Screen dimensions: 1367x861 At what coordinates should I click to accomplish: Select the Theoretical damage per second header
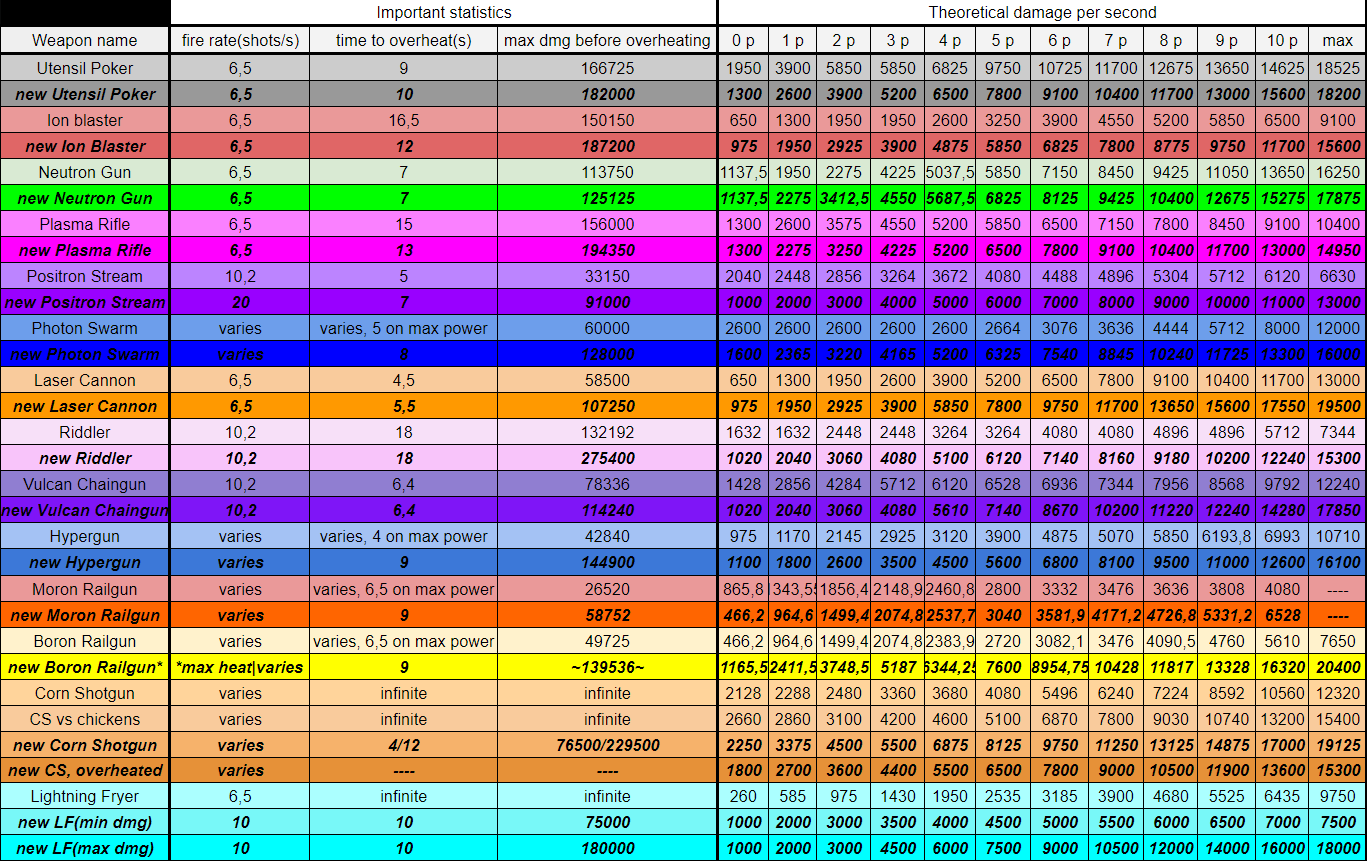[x=1042, y=13]
